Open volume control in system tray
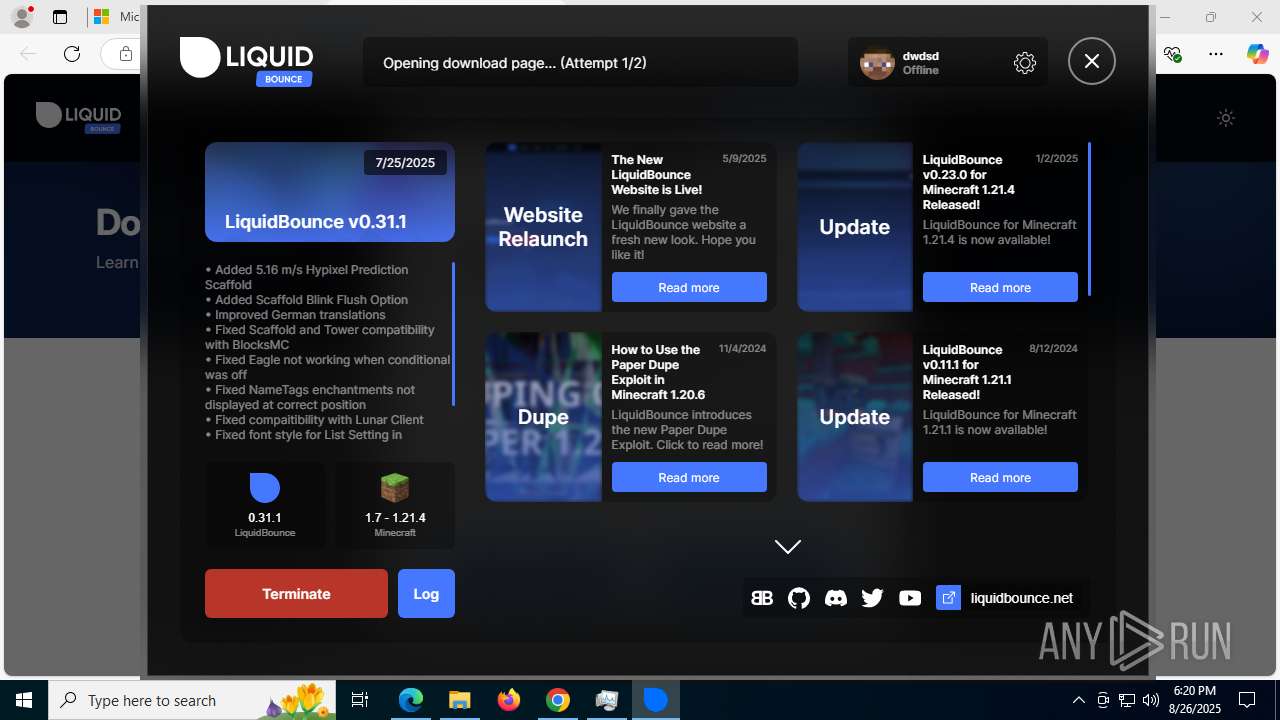 pyautogui.click(x=1150, y=700)
